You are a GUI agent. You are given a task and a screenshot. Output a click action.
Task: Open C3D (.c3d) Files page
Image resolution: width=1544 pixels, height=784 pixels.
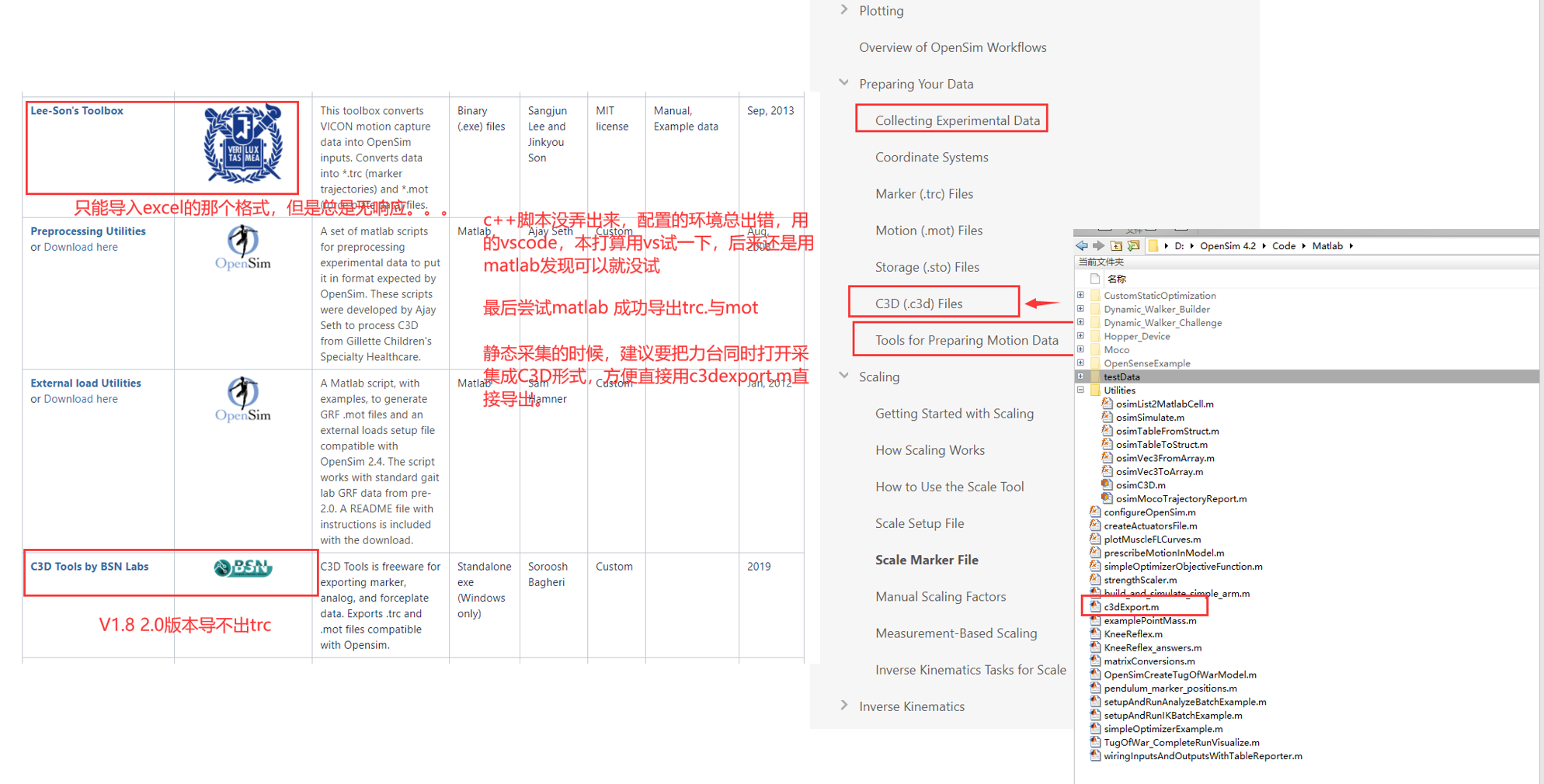point(918,303)
